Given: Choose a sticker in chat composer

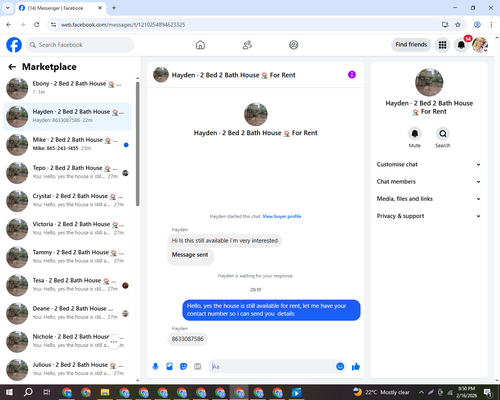Looking at the screenshot, I should pos(183,367).
